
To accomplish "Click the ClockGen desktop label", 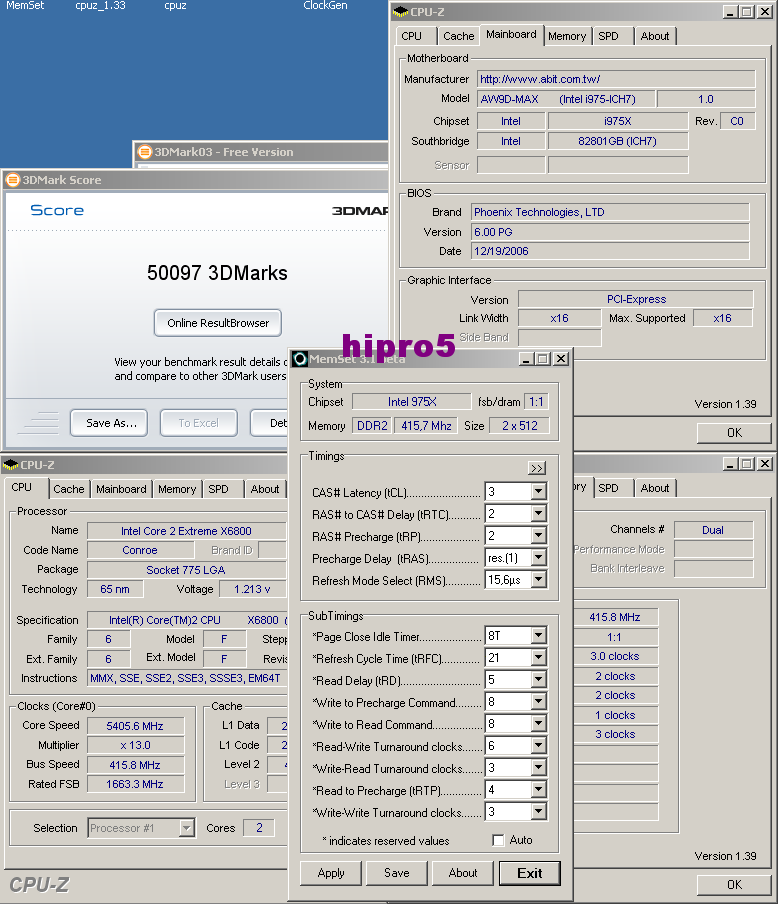I will 325,6.
